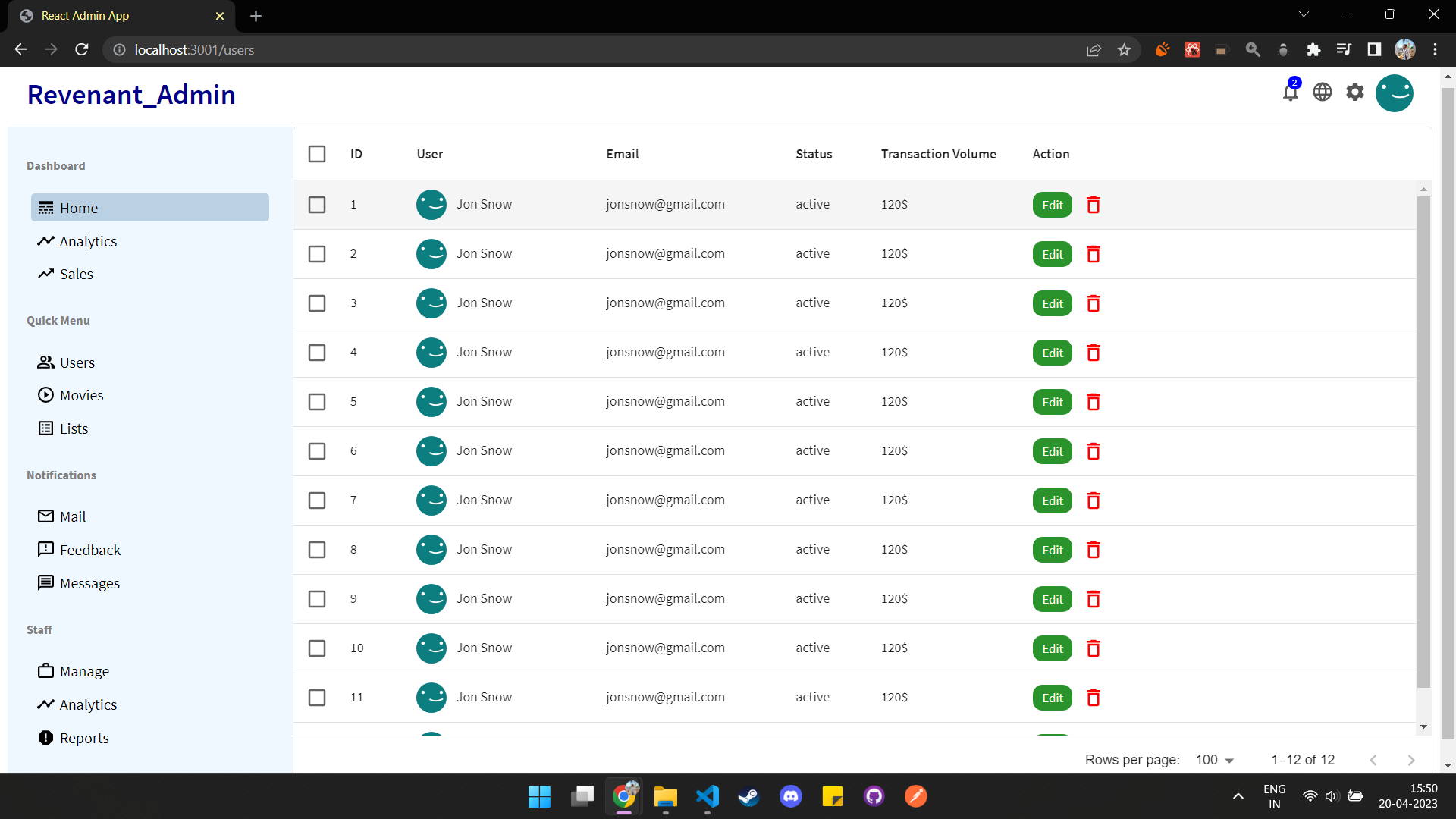Open the settings gear in header
The image size is (1456, 819).
point(1355,92)
